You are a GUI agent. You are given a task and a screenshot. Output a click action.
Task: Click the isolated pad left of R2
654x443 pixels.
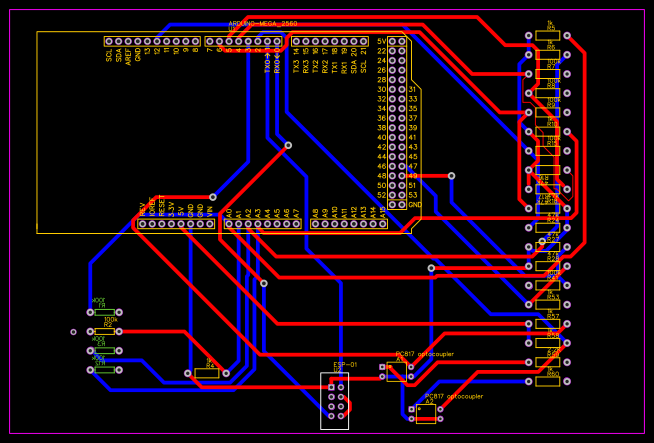tap(73, 332)
